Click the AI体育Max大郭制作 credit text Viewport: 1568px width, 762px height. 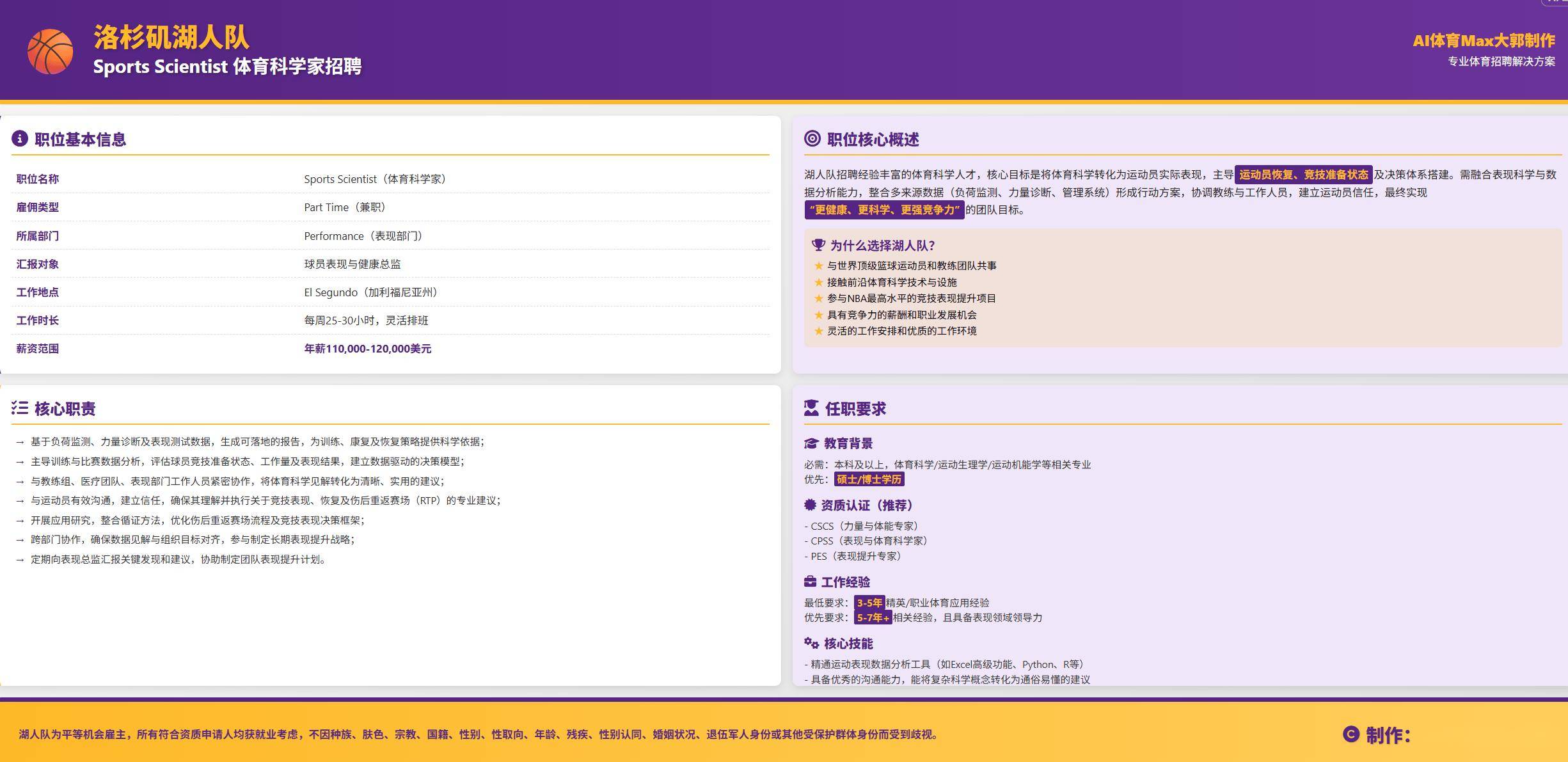[1484, 41]
